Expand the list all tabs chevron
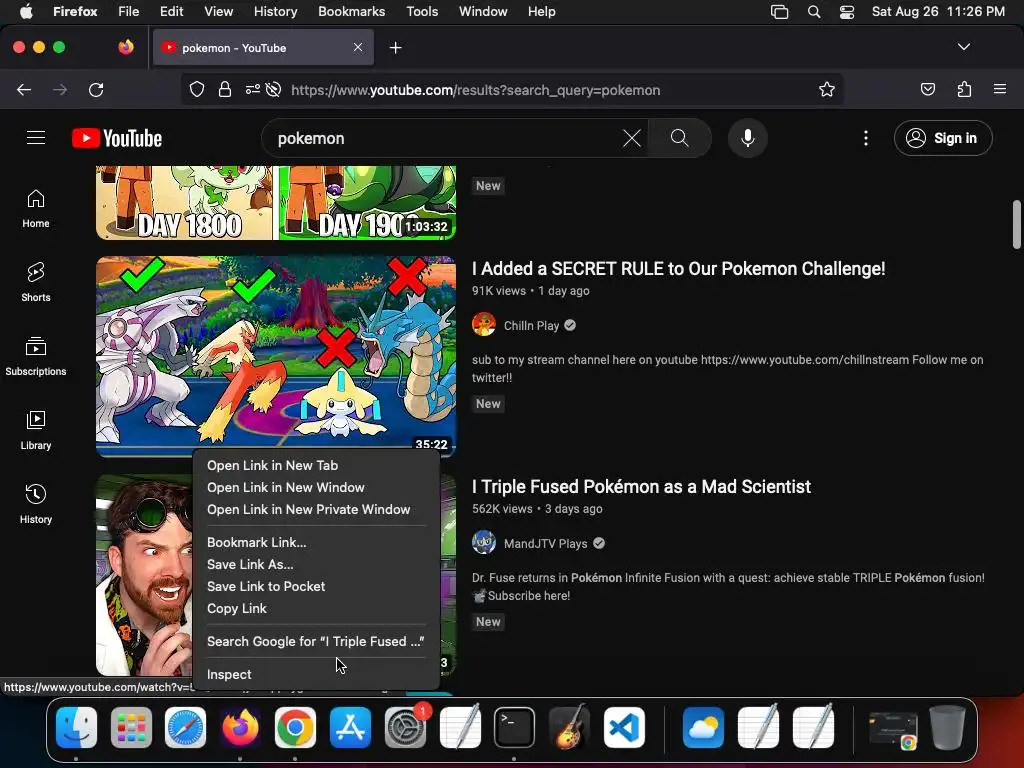The height and width of the screenshot is (768, 1024). 964,47
